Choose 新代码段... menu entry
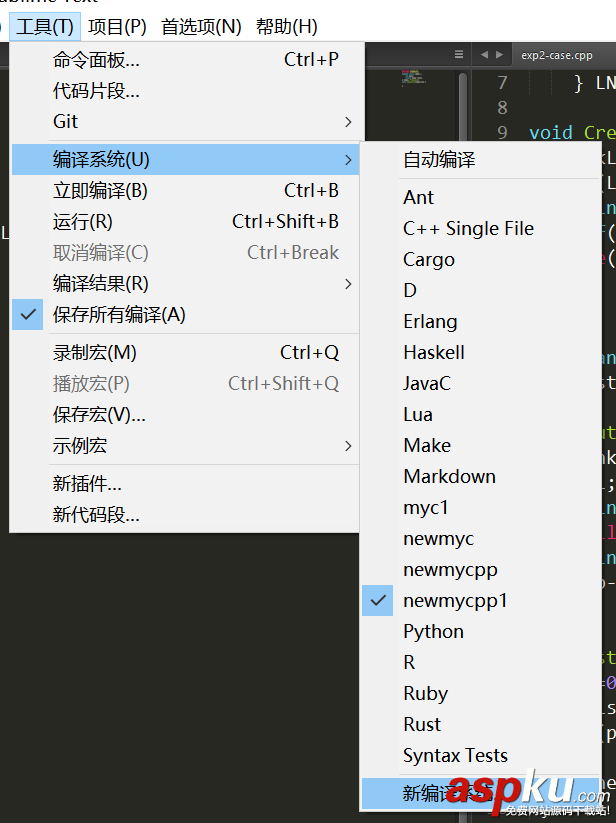Image resolution: width=616 pixels, height=823 pixels. (185, 515)
